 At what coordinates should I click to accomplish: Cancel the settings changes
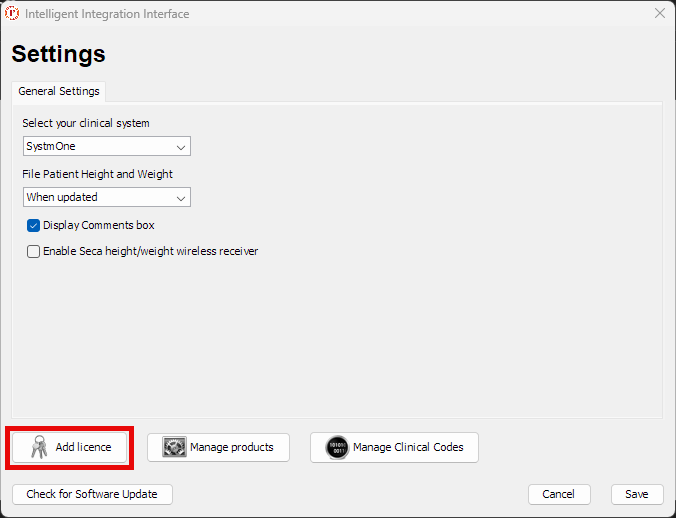(559, 494)
